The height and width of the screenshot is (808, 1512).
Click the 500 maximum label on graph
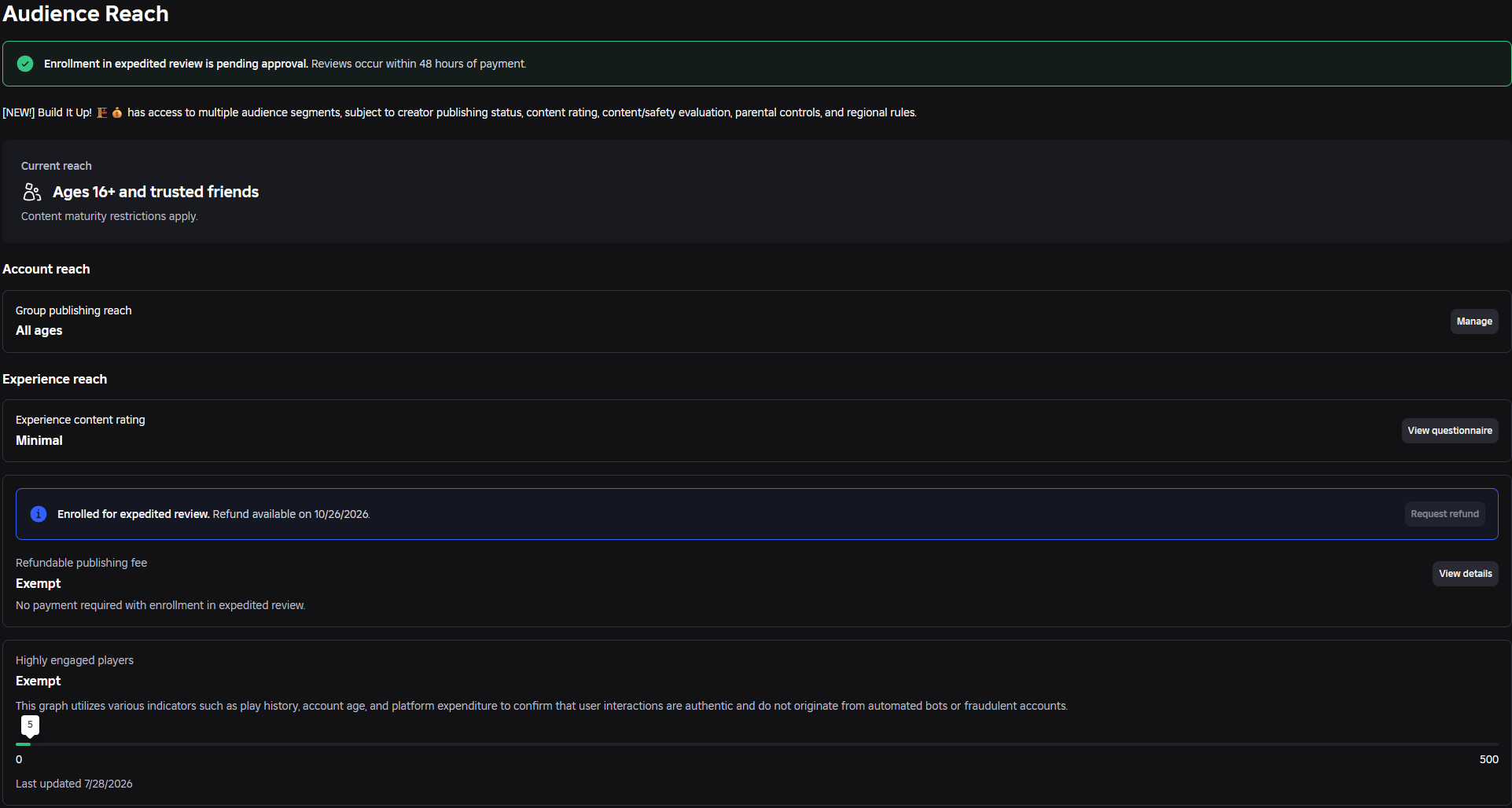coord(1489,759)
